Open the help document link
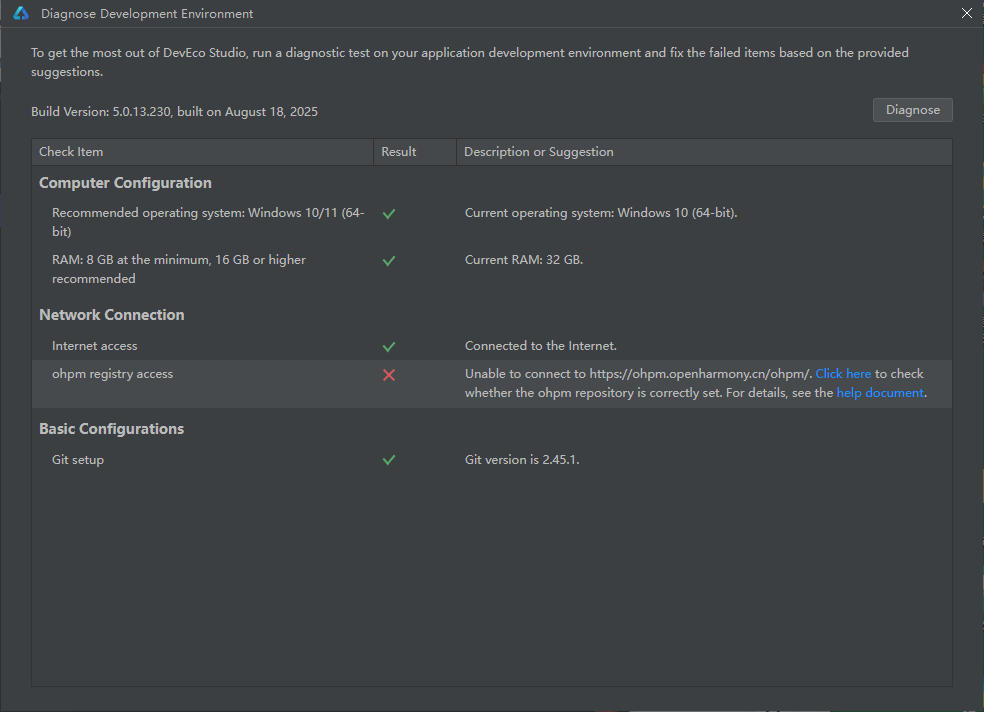Viewport: 984px width, 712px height. pos(880,393)
